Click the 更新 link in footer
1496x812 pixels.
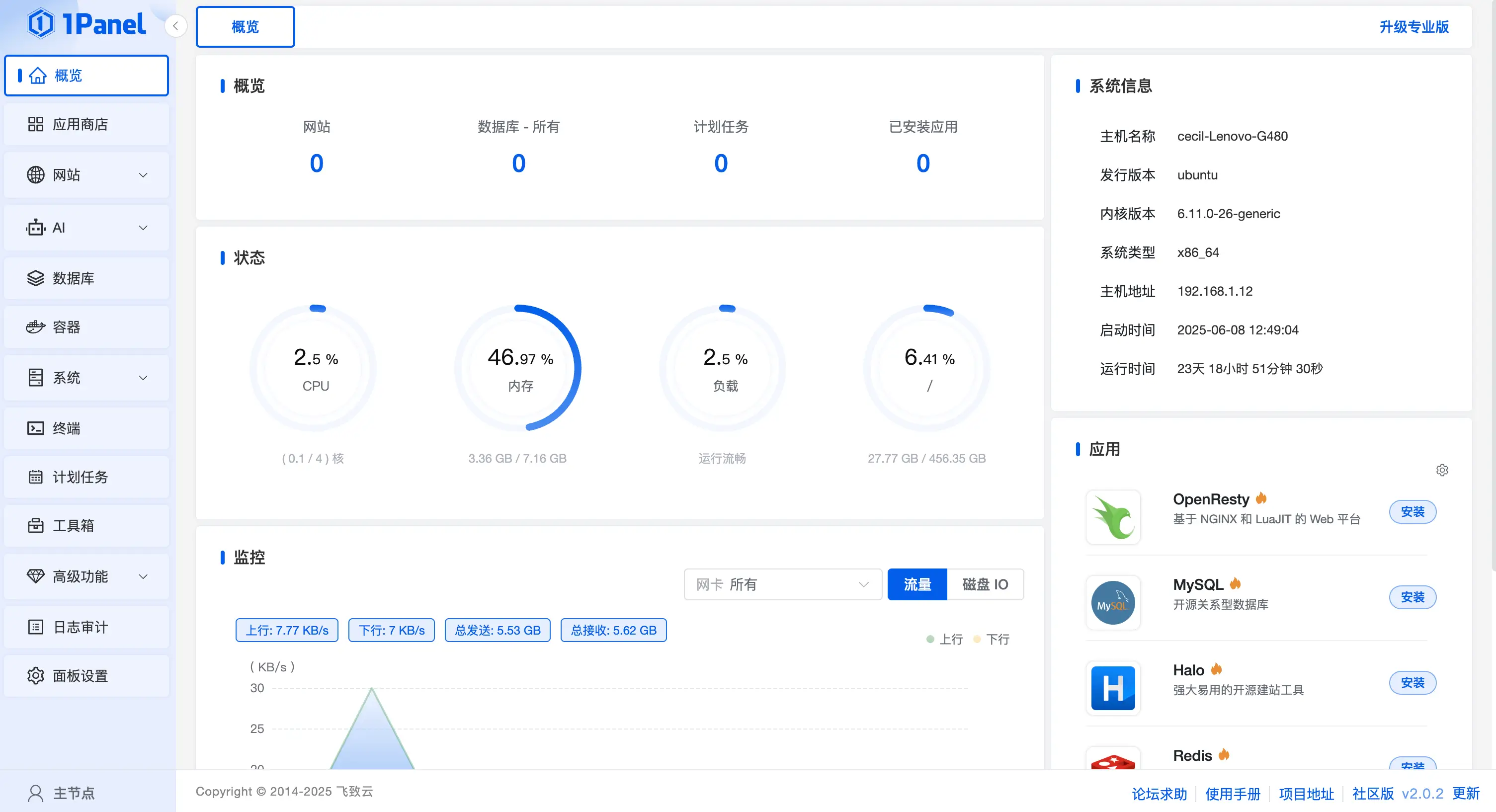coord(1466,794)
